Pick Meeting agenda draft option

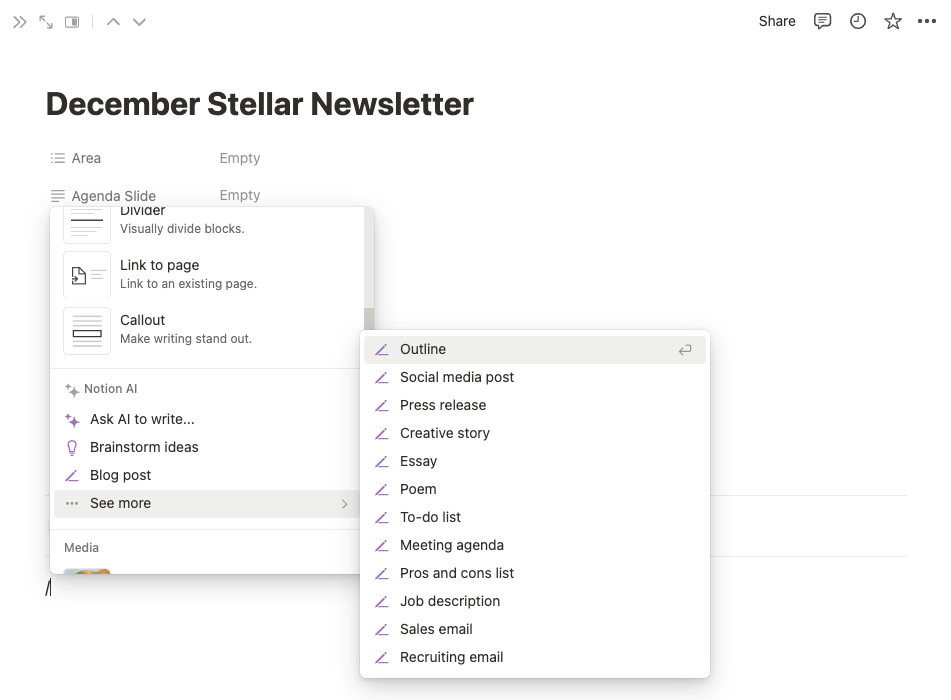(535, 545)
